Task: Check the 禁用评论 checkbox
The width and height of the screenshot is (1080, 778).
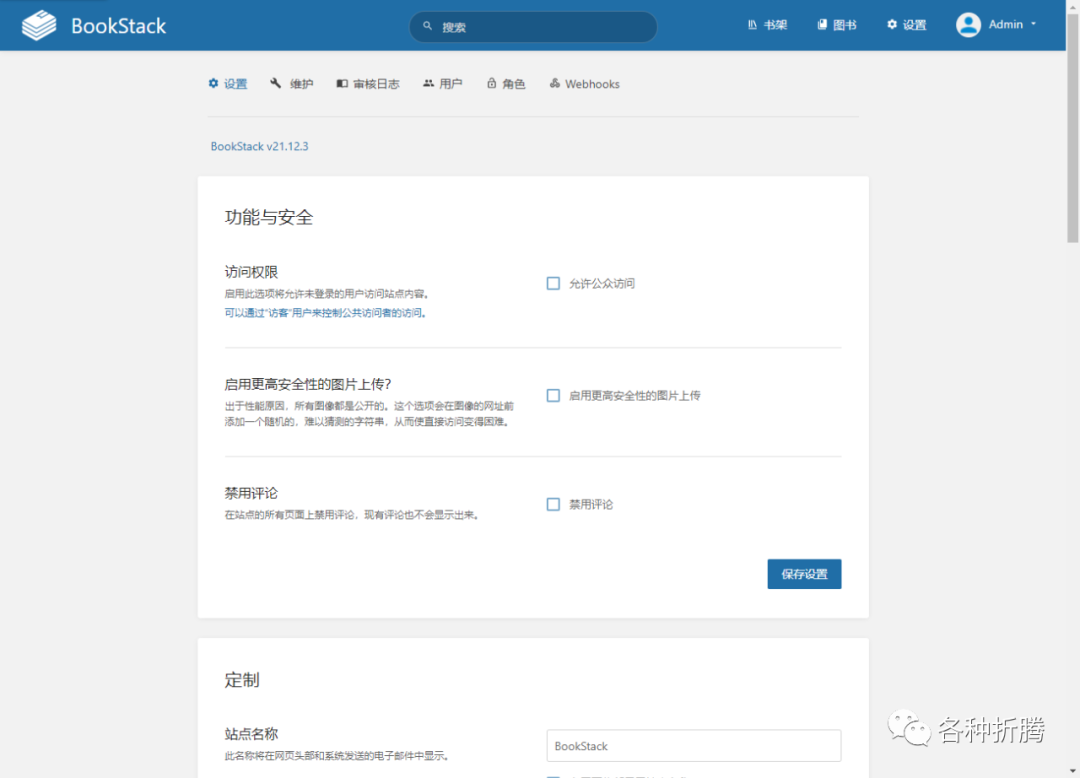Action: pyautogui.click(x=553, y=504)
